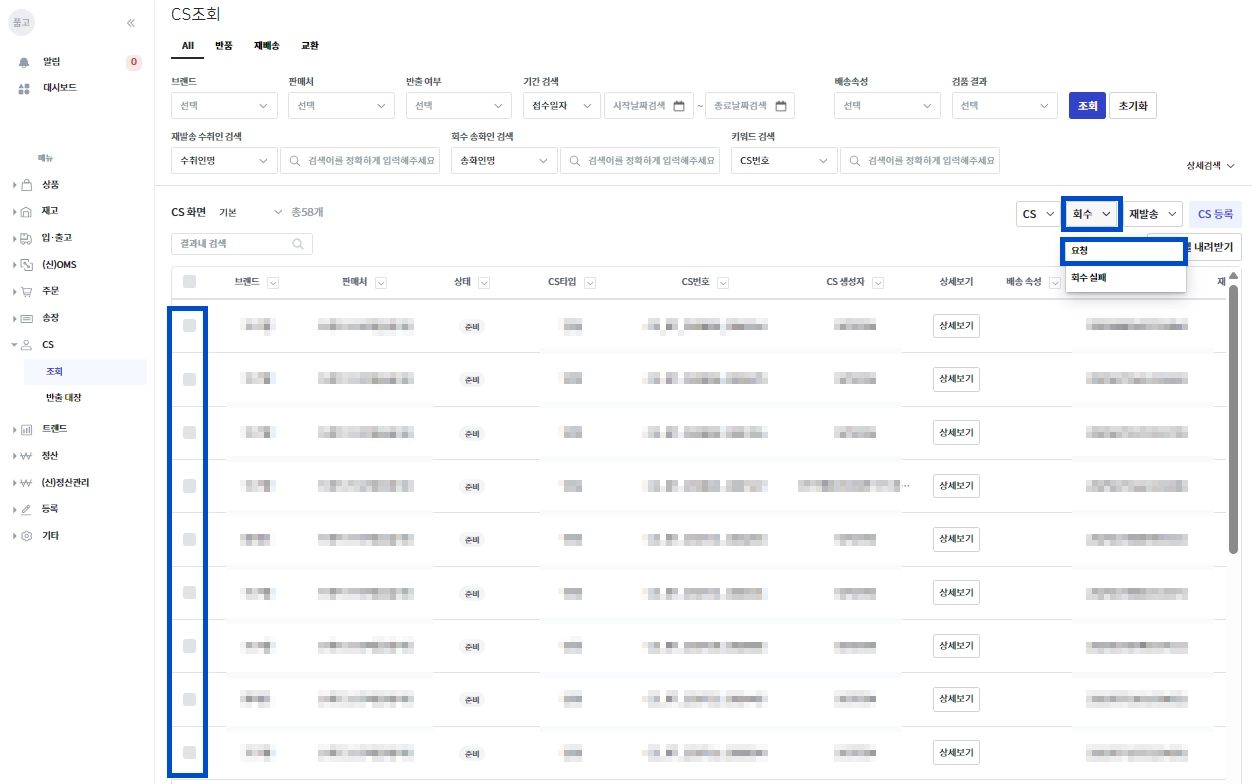
Task: Open 송장 menu via the invoice icon
Action: coord(27,318)
